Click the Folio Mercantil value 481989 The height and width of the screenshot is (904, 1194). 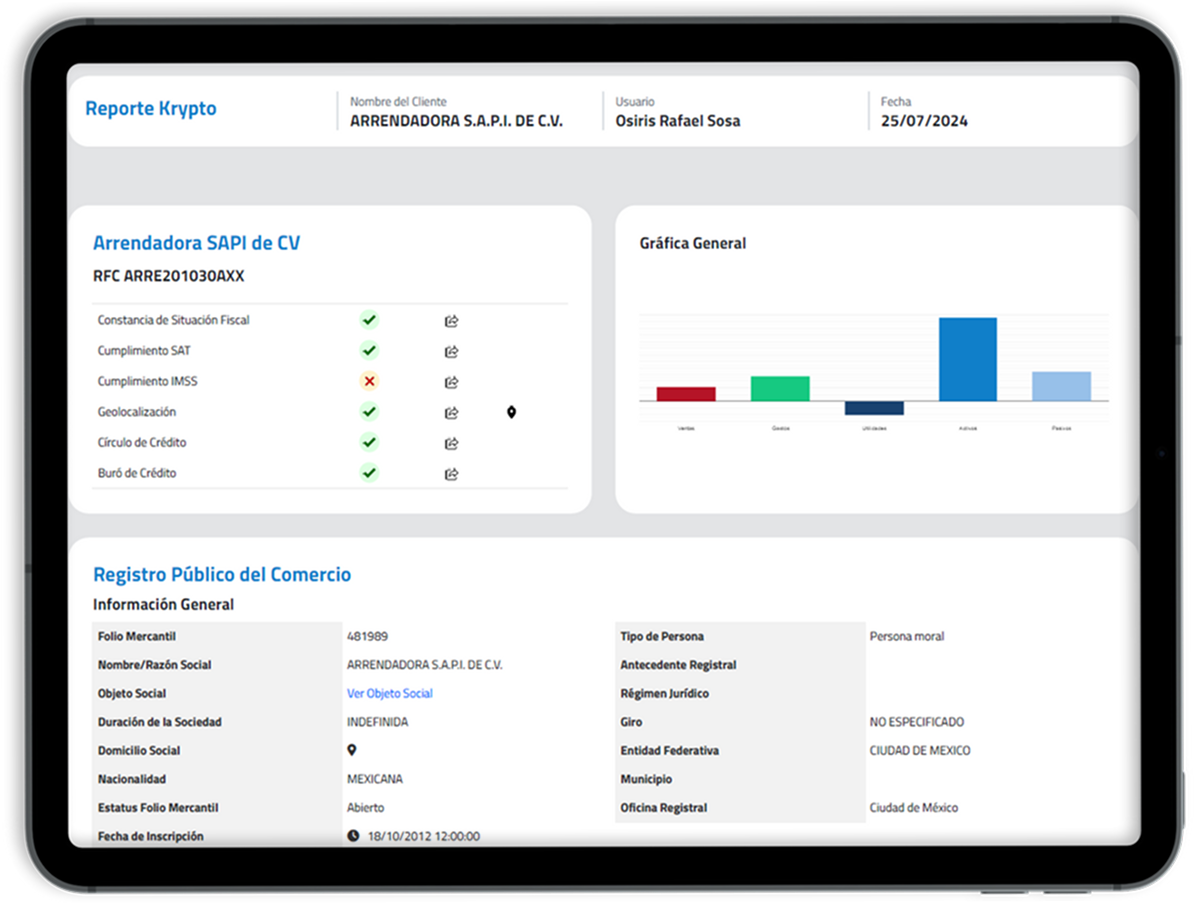(367, 636)
